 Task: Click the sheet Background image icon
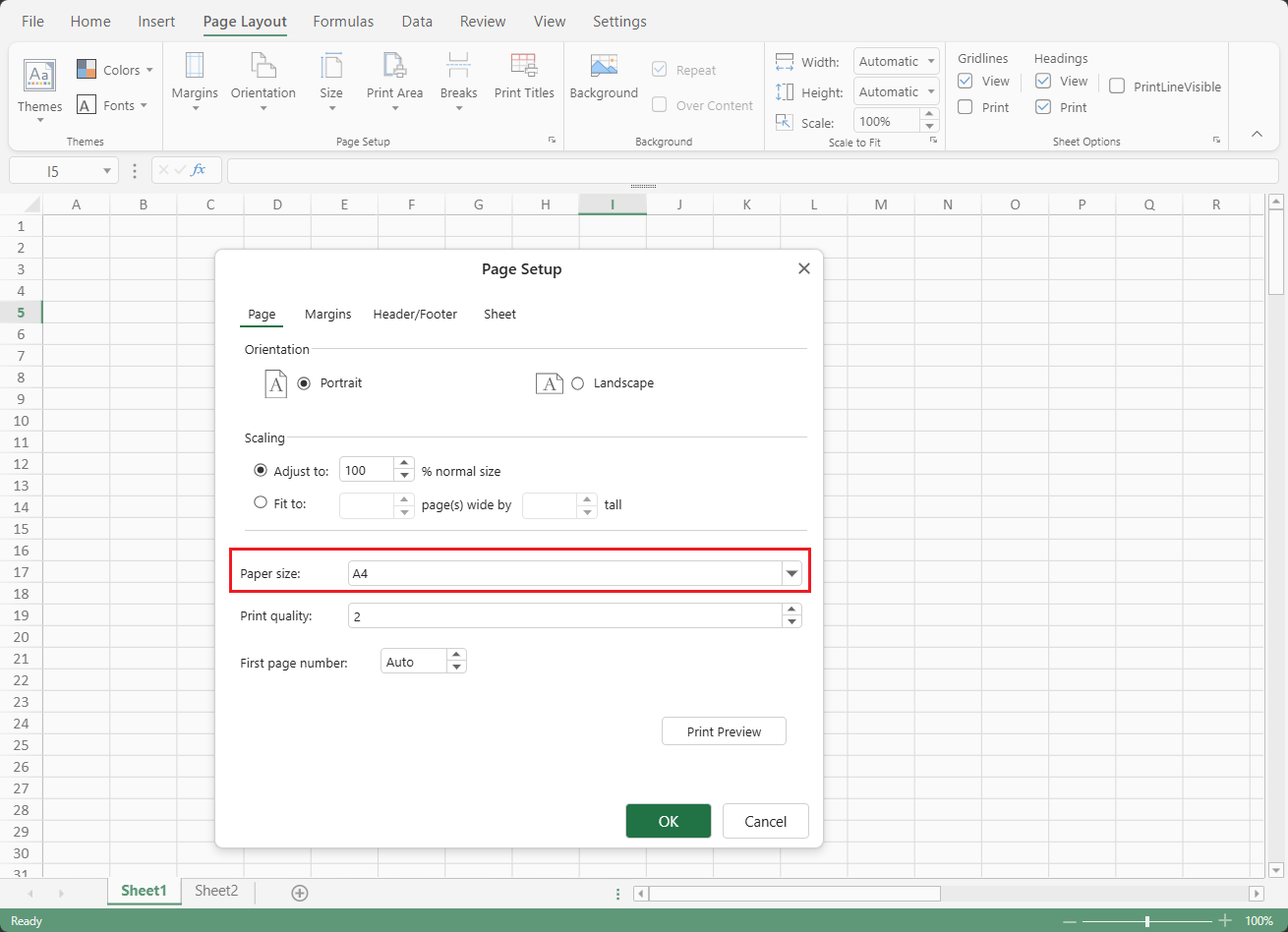point(604,66)
